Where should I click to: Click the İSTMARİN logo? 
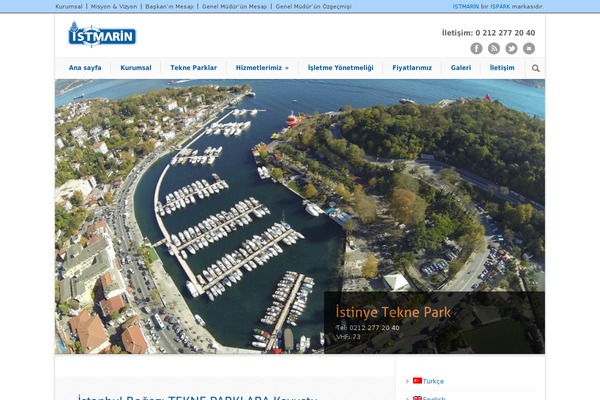click(102, 34)
